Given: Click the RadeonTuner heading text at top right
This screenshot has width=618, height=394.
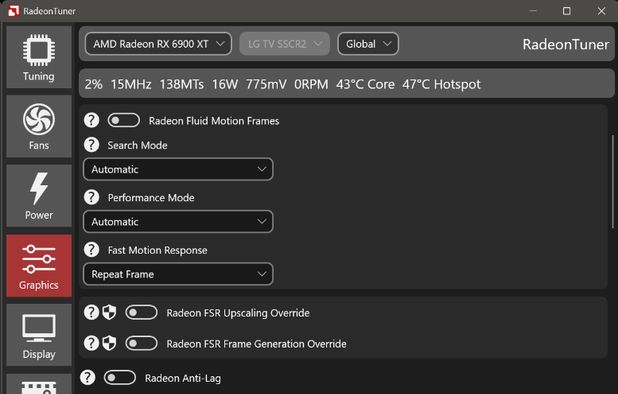Looking at the screenshot, I should pyautogui.click(x=566, y=44).
